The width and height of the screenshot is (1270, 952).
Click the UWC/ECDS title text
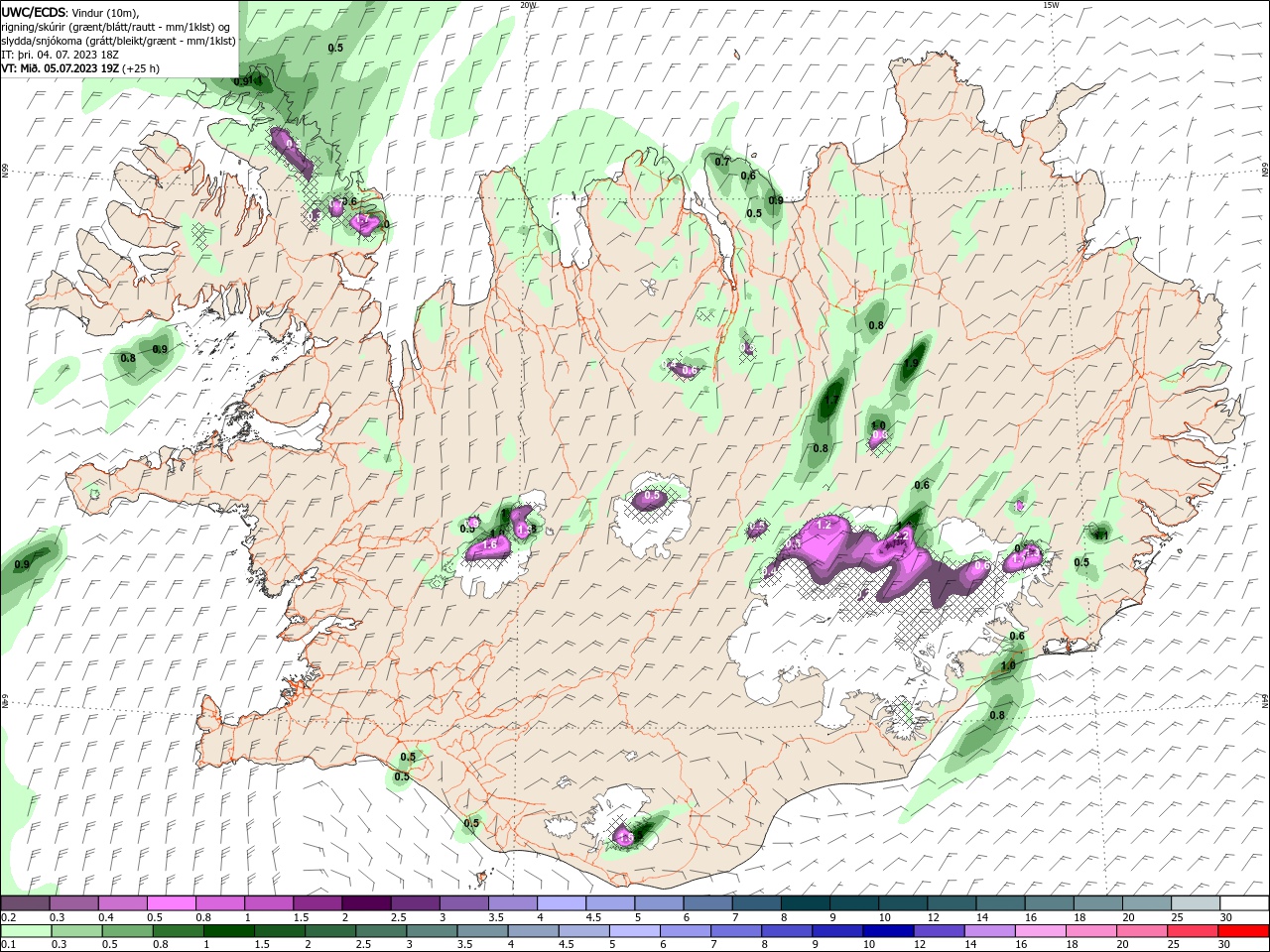click(34, 12)
